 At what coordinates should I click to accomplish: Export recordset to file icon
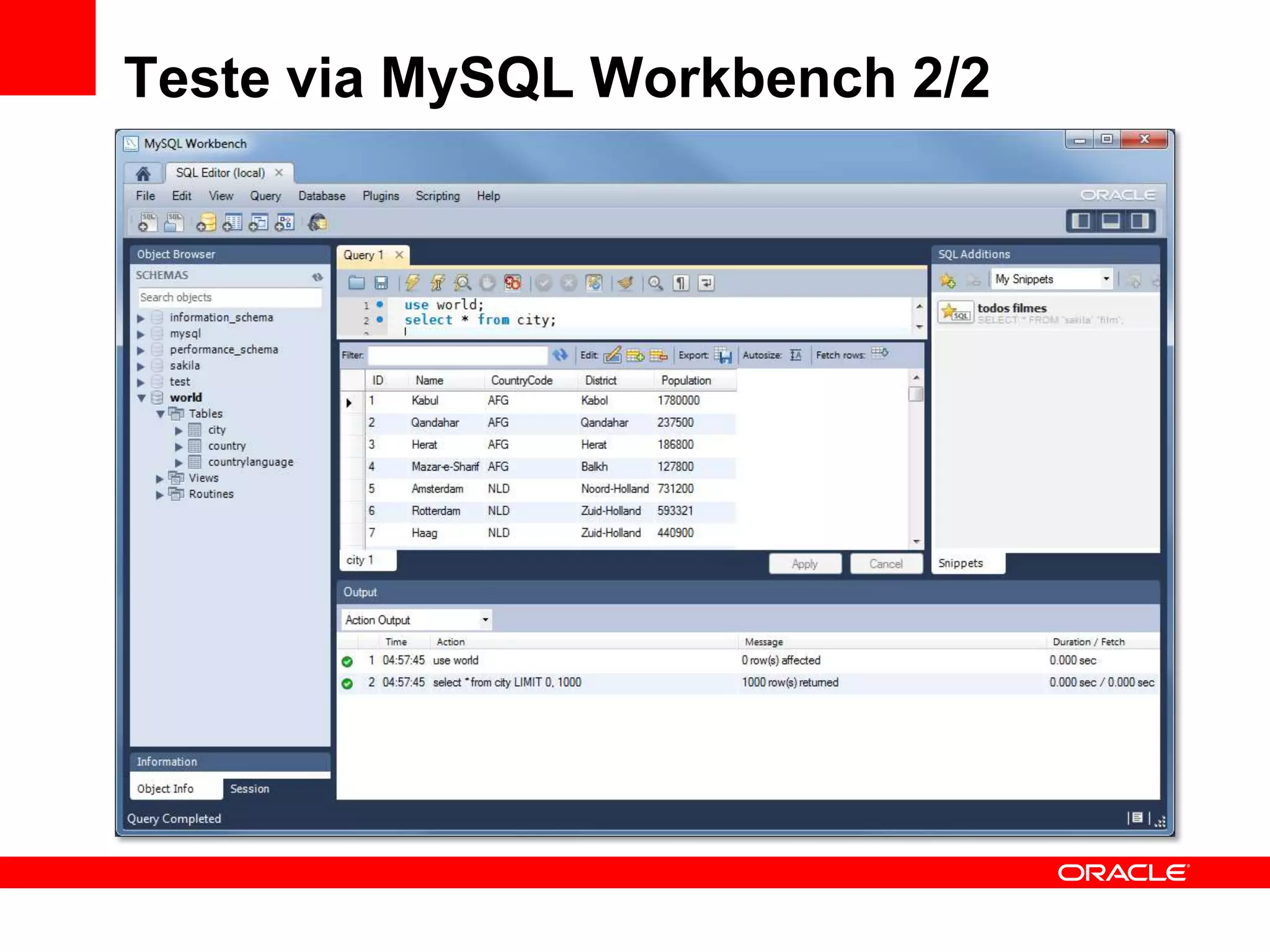(x=723, y=355)
